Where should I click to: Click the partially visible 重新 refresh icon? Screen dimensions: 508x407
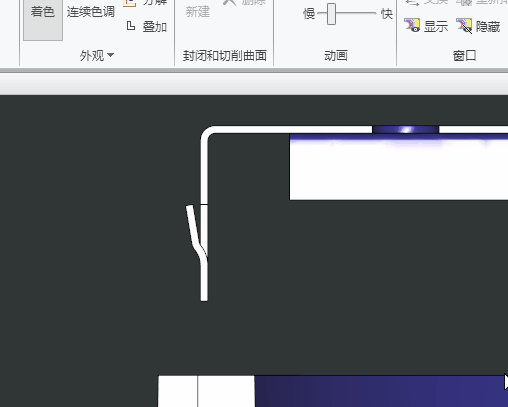click(x=464, y=2)
